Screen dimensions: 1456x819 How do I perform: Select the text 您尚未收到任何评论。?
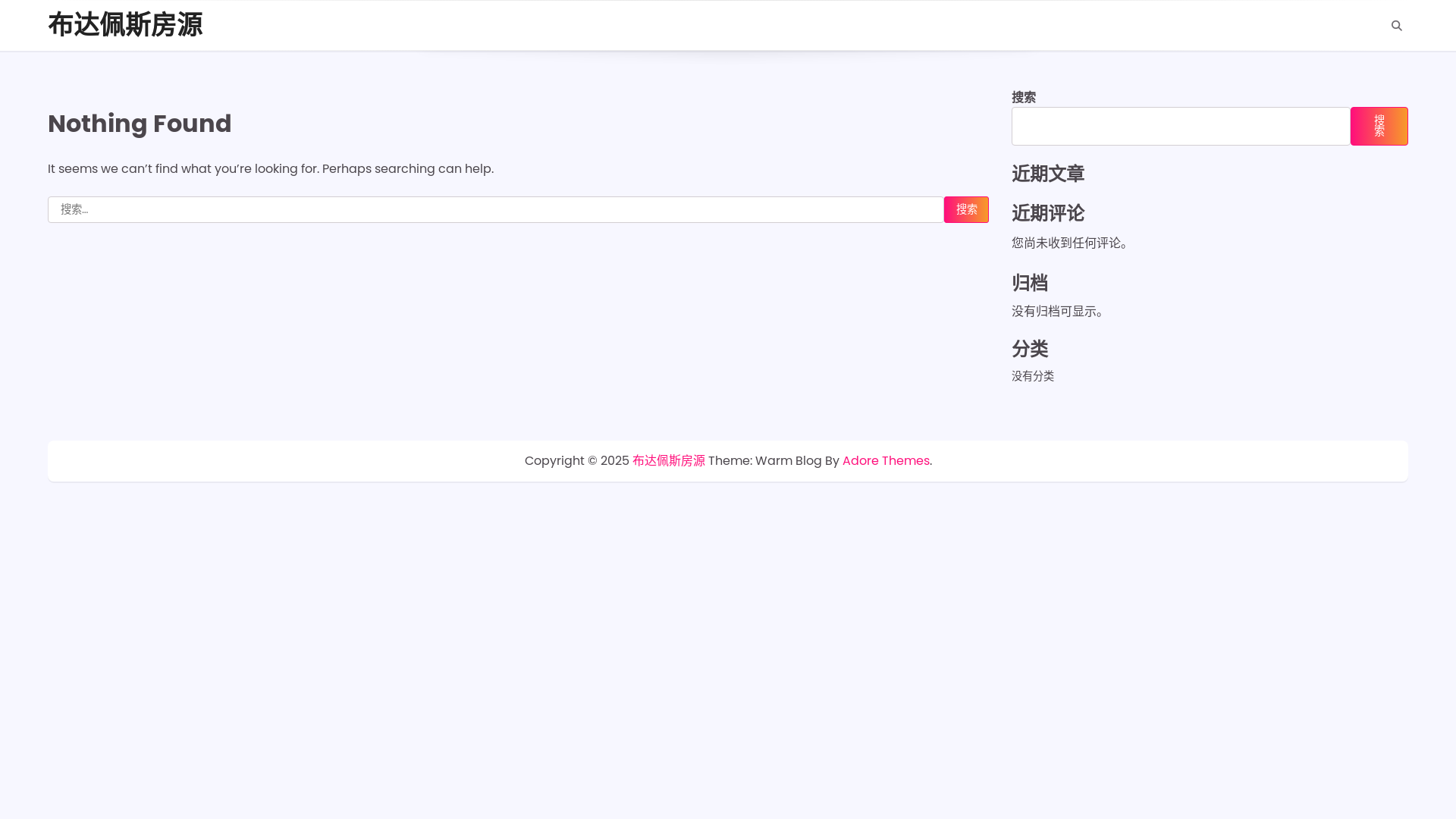[1072, 243]
